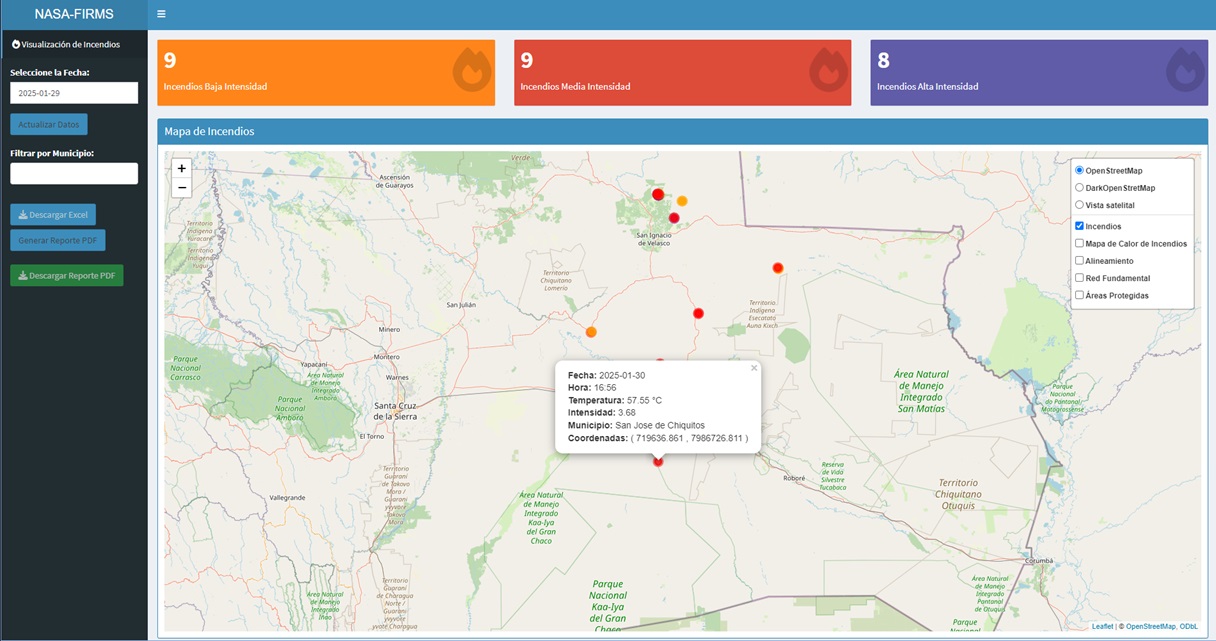Image resolution: width=1216 pixels, height=641 pixels.
Task: Open the date picker field
Action: [74, 93]
